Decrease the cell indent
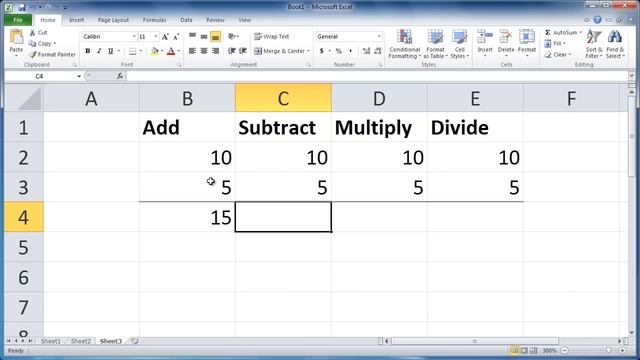 click(231, 51)
